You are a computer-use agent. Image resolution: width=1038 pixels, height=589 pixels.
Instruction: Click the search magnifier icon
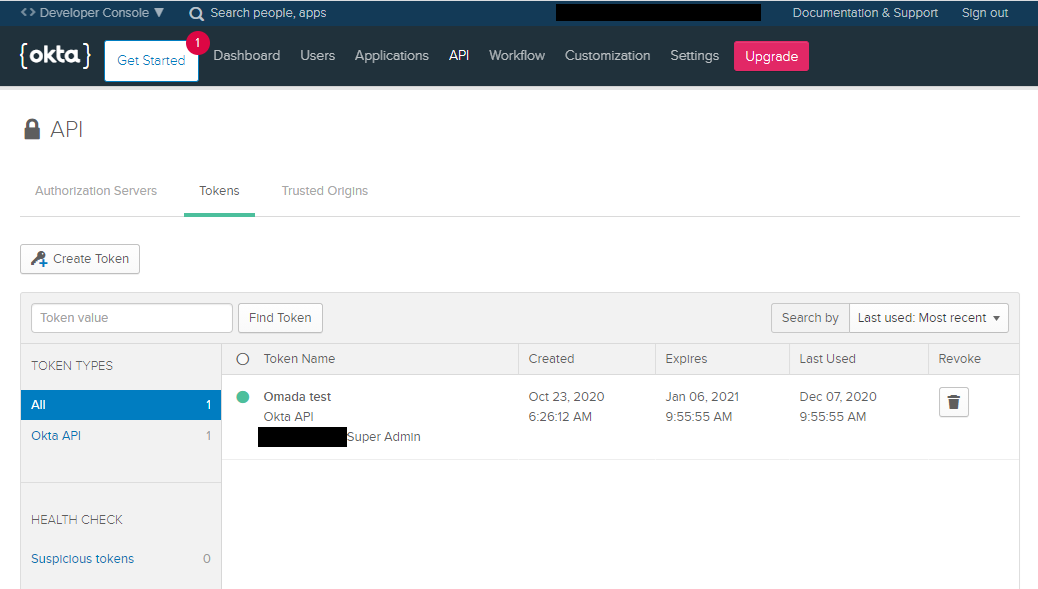click(196, 13)
